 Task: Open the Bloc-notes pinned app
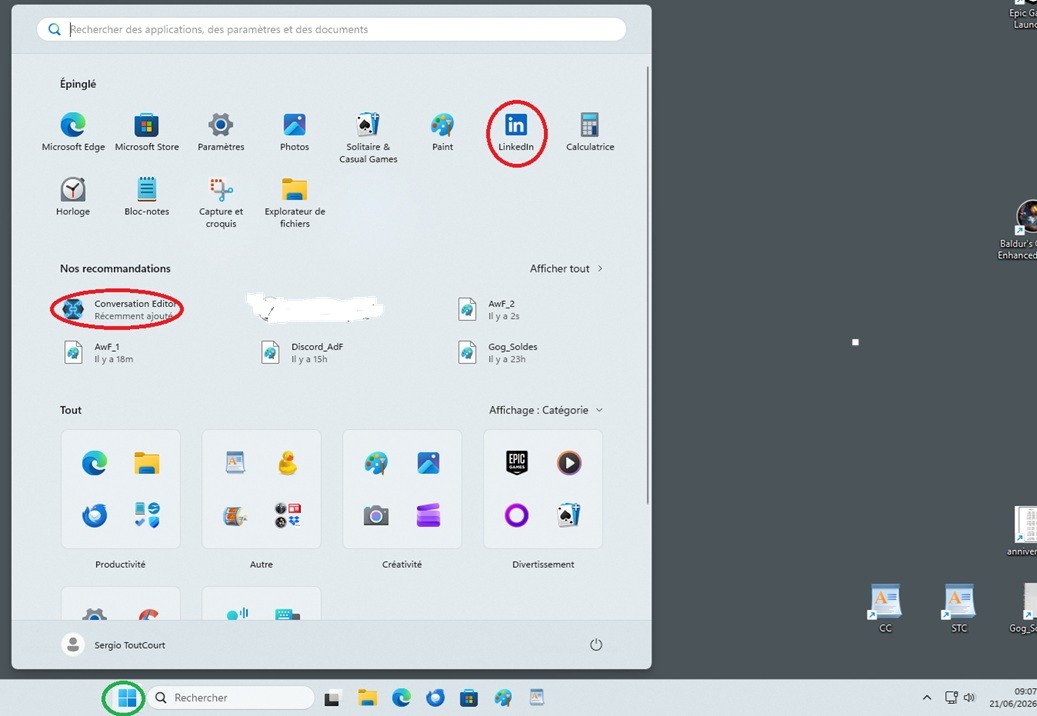click(147, 197)
